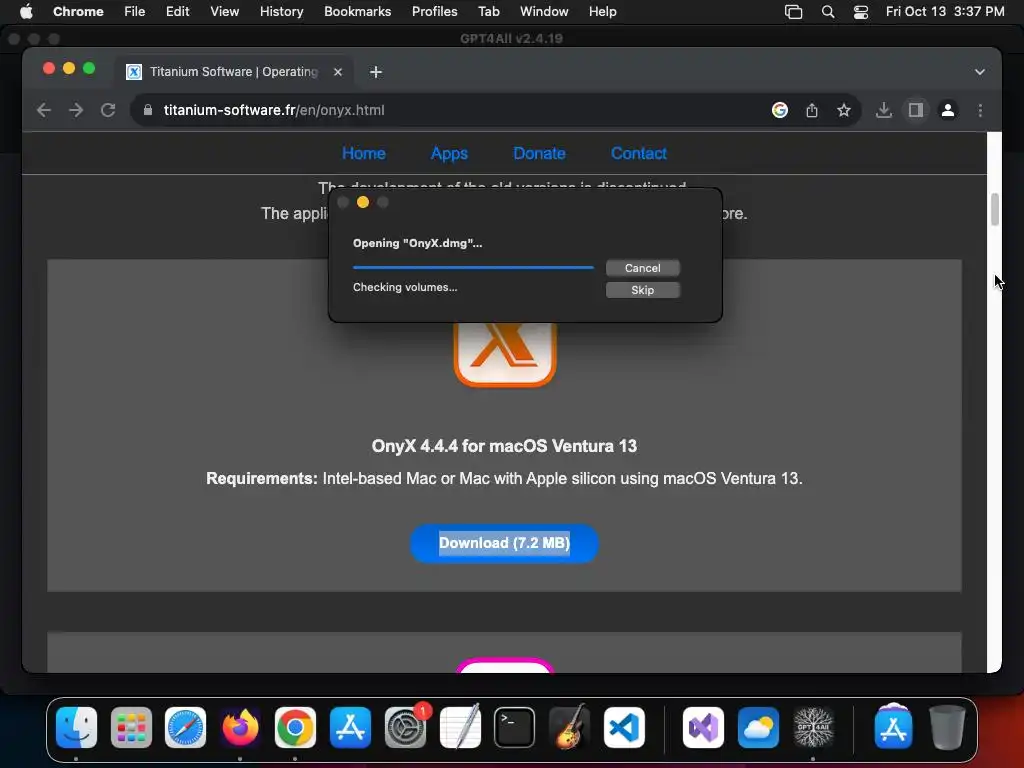Open a new Chrome tab
1024x768 pixels.
point(376,72)
